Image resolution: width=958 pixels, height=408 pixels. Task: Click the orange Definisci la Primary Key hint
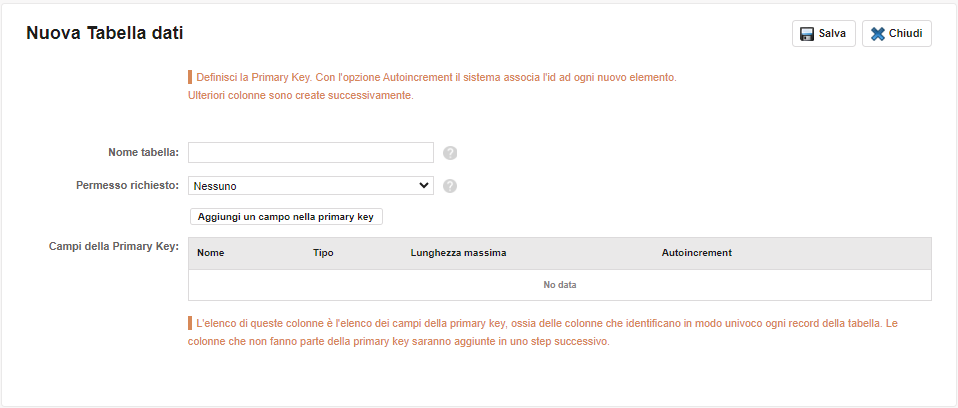[x=432, y=87]
